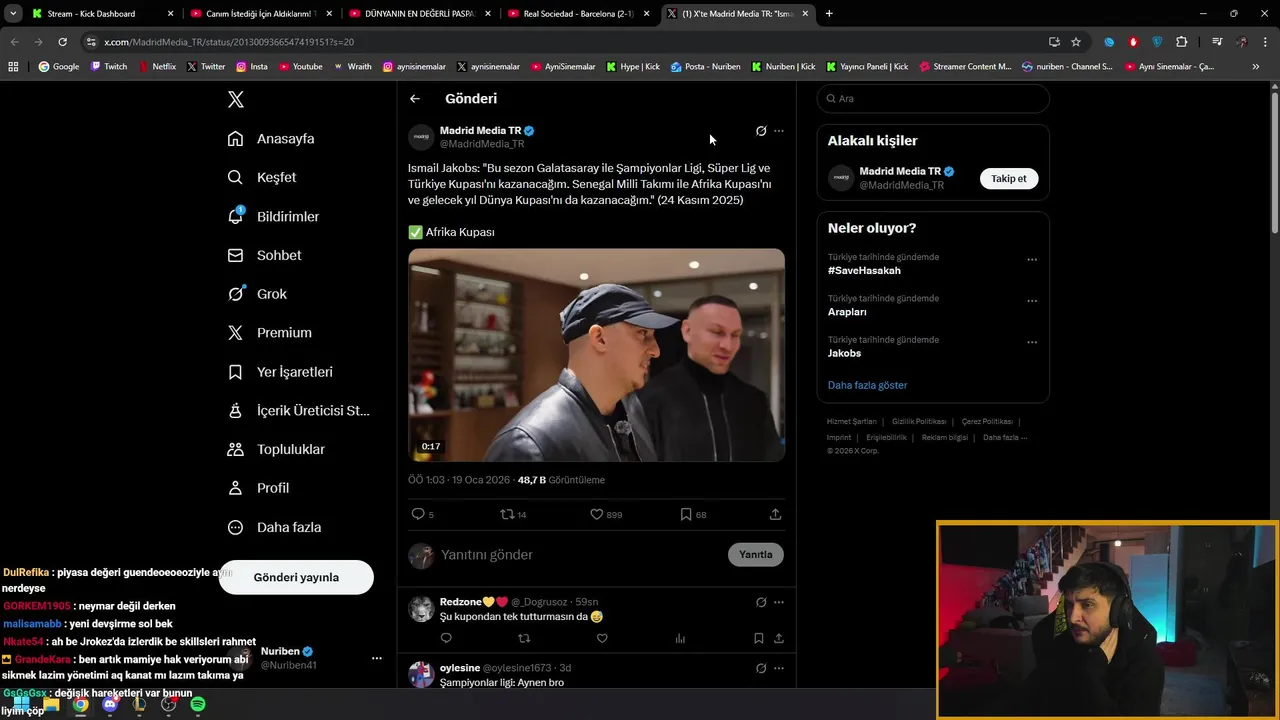Open tab search dropdown arrow
Viewport: 1280px width, 720px height.
pos(13,14)
